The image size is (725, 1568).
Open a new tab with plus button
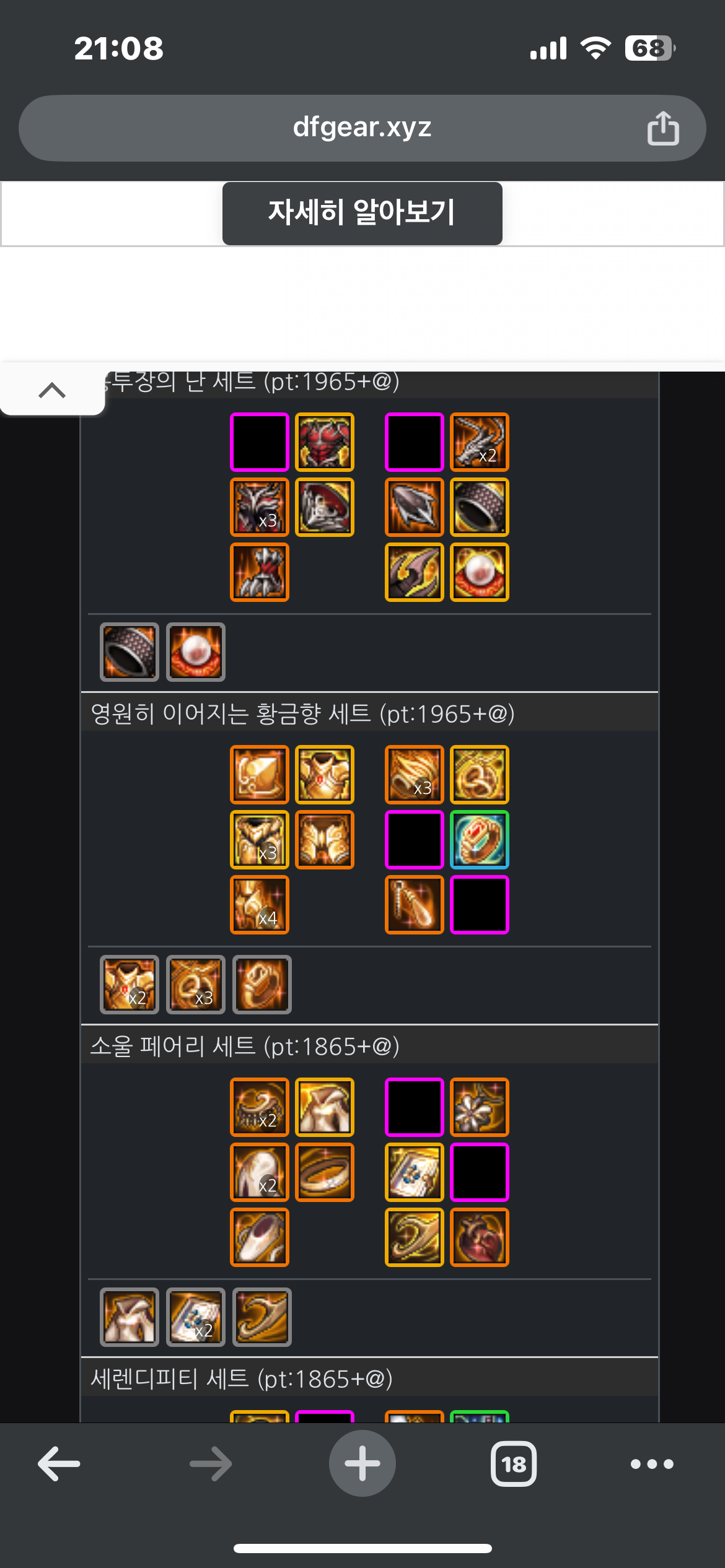362,1464
